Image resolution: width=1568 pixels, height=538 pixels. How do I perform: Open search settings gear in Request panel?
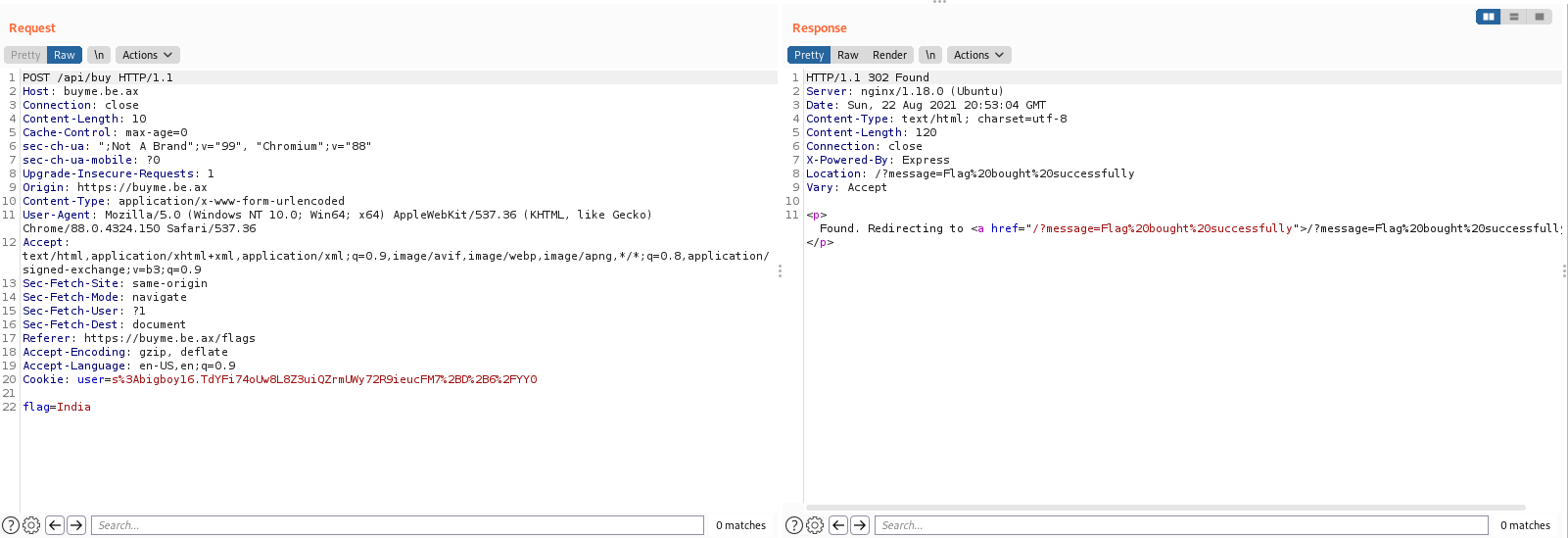pos(31,525)
